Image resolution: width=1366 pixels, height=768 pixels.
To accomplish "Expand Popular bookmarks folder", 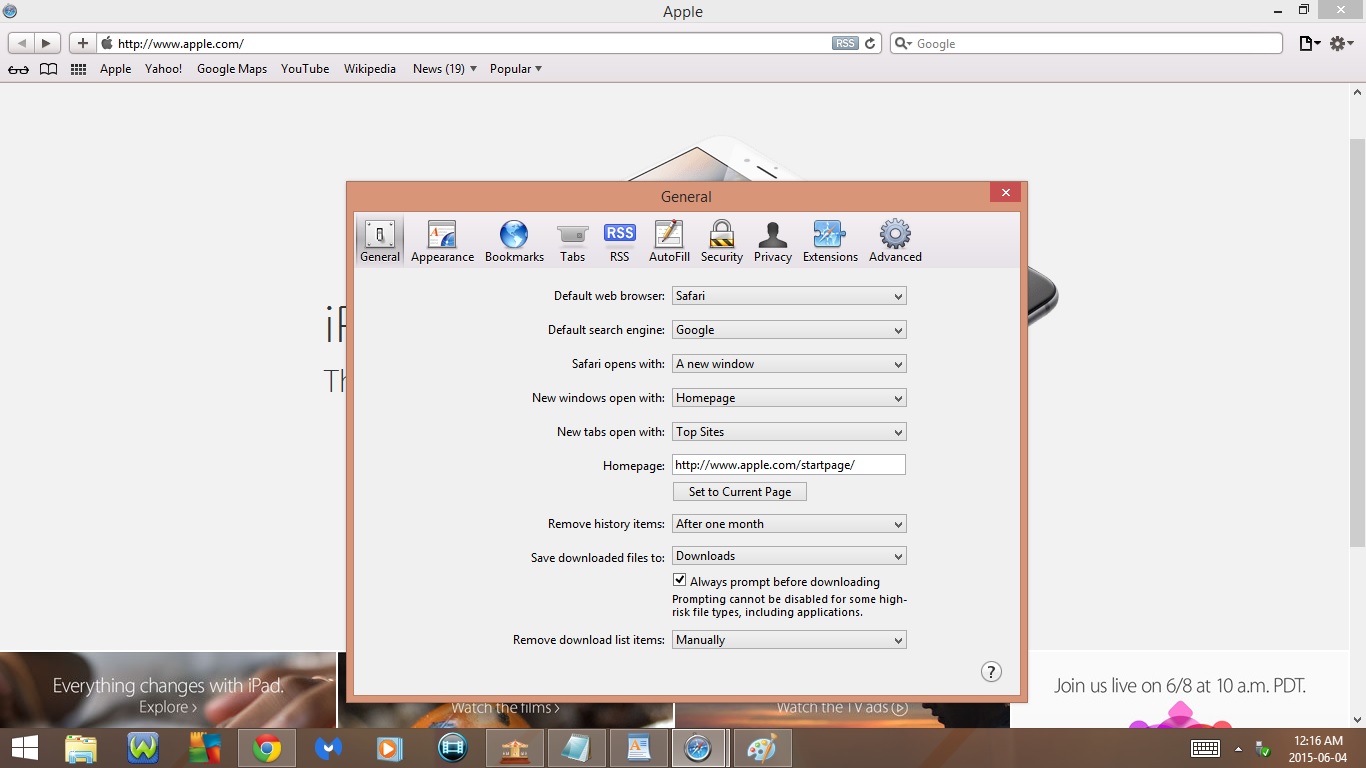I will (x=516, y=69).
